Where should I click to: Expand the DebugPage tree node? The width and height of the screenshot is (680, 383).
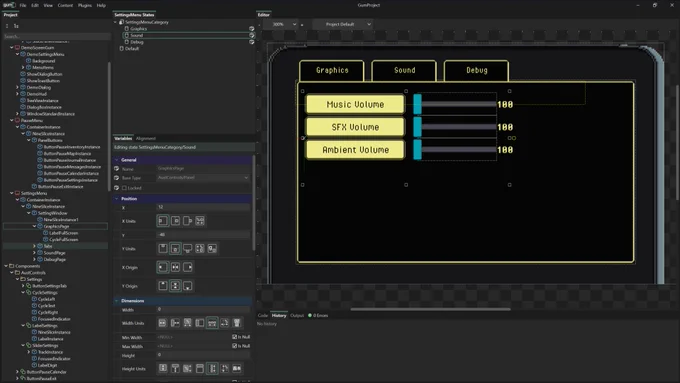(34, 259)
